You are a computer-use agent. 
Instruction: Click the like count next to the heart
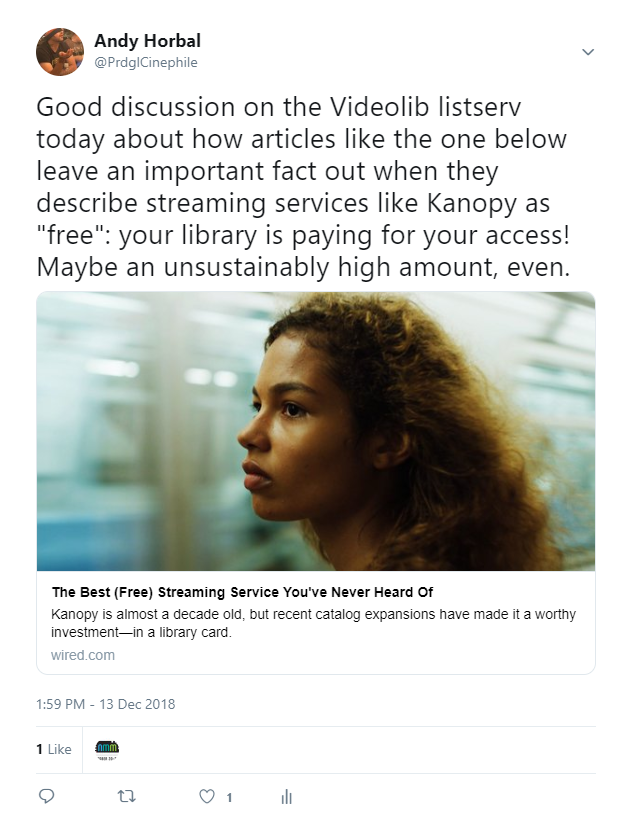229,798
